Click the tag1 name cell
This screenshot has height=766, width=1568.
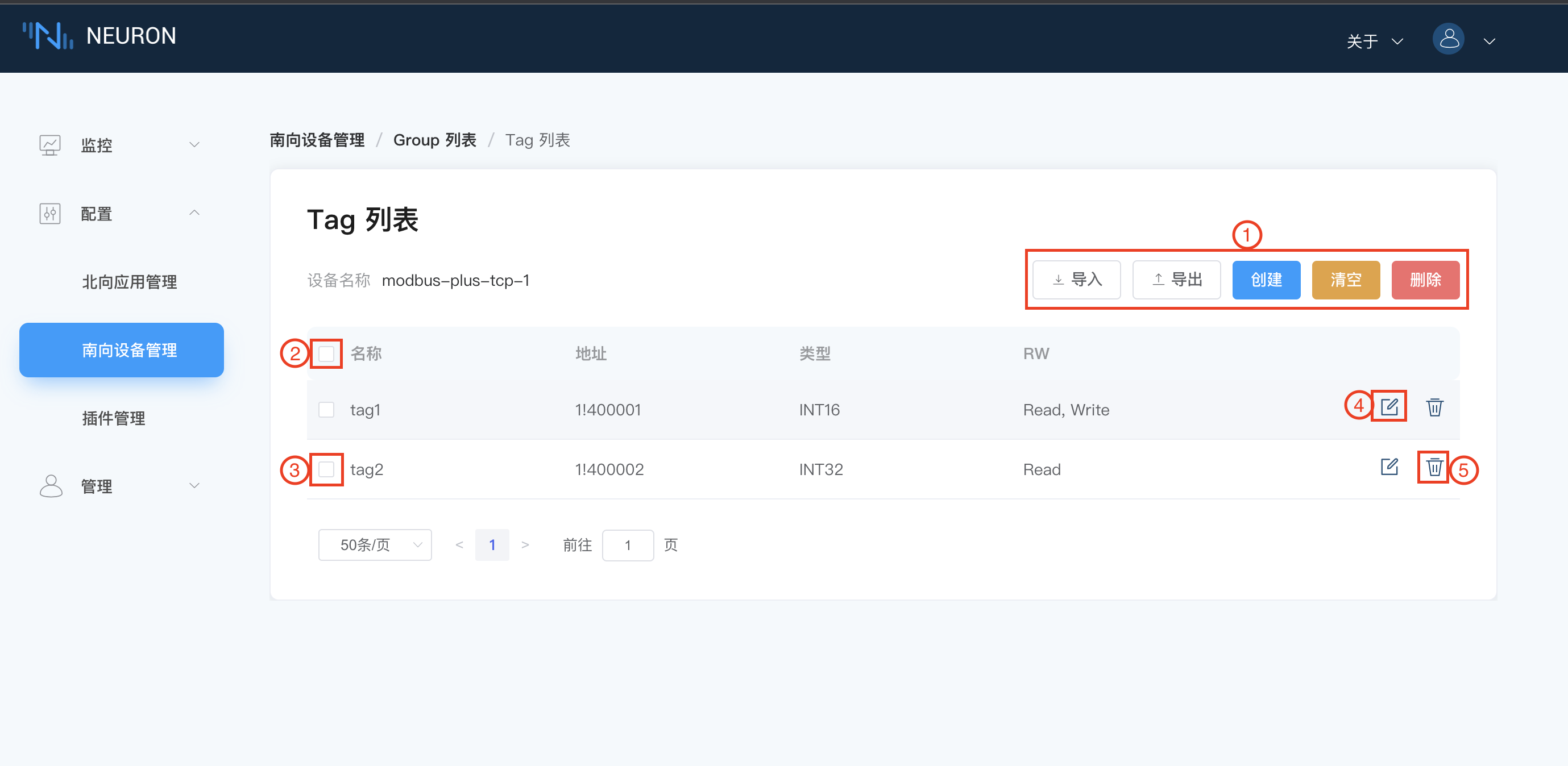point(365,410)
